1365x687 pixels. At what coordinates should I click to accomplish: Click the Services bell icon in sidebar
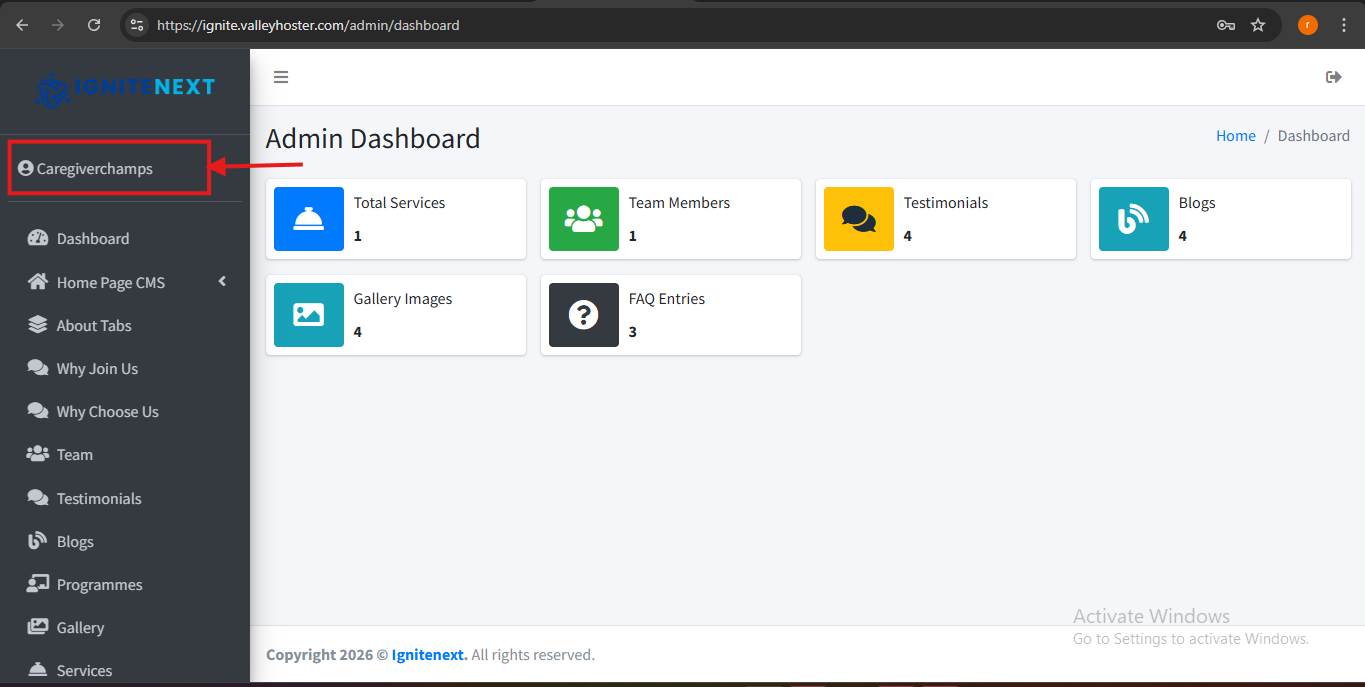(x=38, y=670)
